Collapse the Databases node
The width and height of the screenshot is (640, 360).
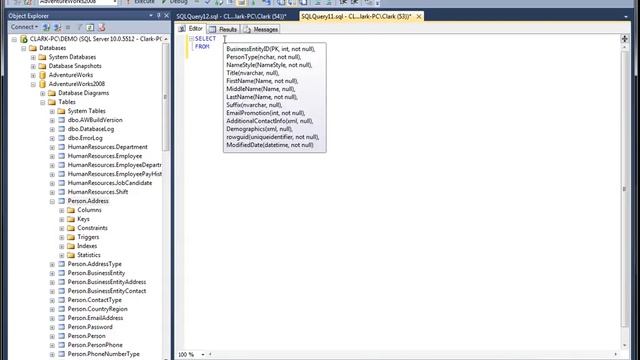click(x=24, y=48)
